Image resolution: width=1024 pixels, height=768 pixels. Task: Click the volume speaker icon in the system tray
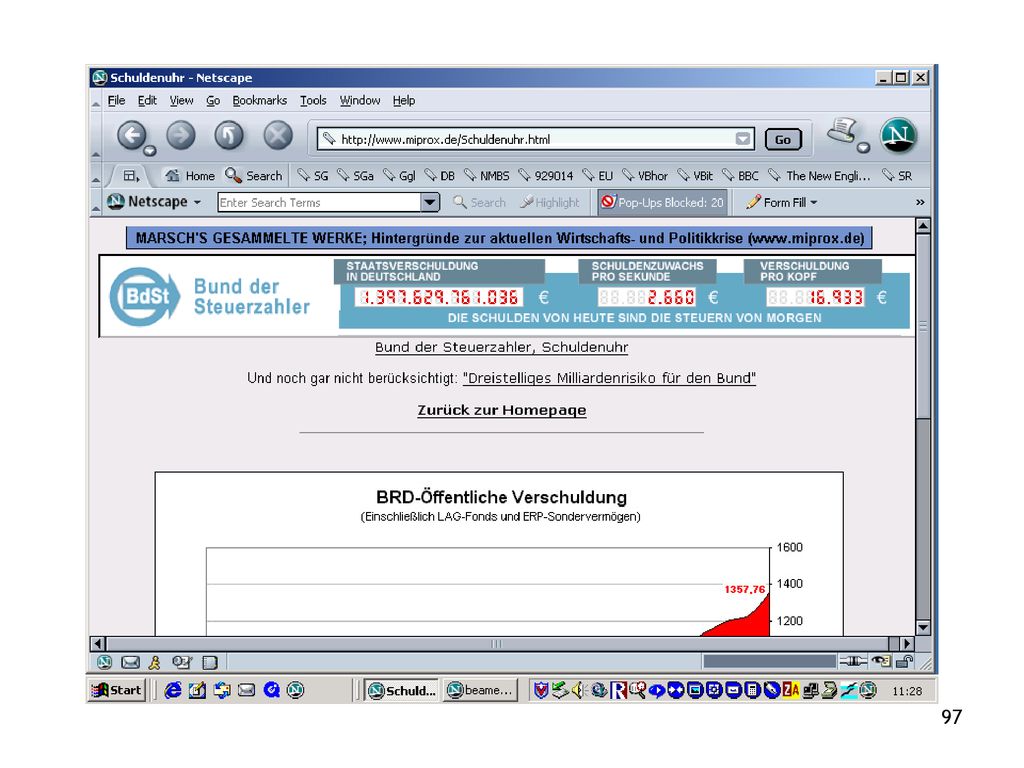point(577,690)
